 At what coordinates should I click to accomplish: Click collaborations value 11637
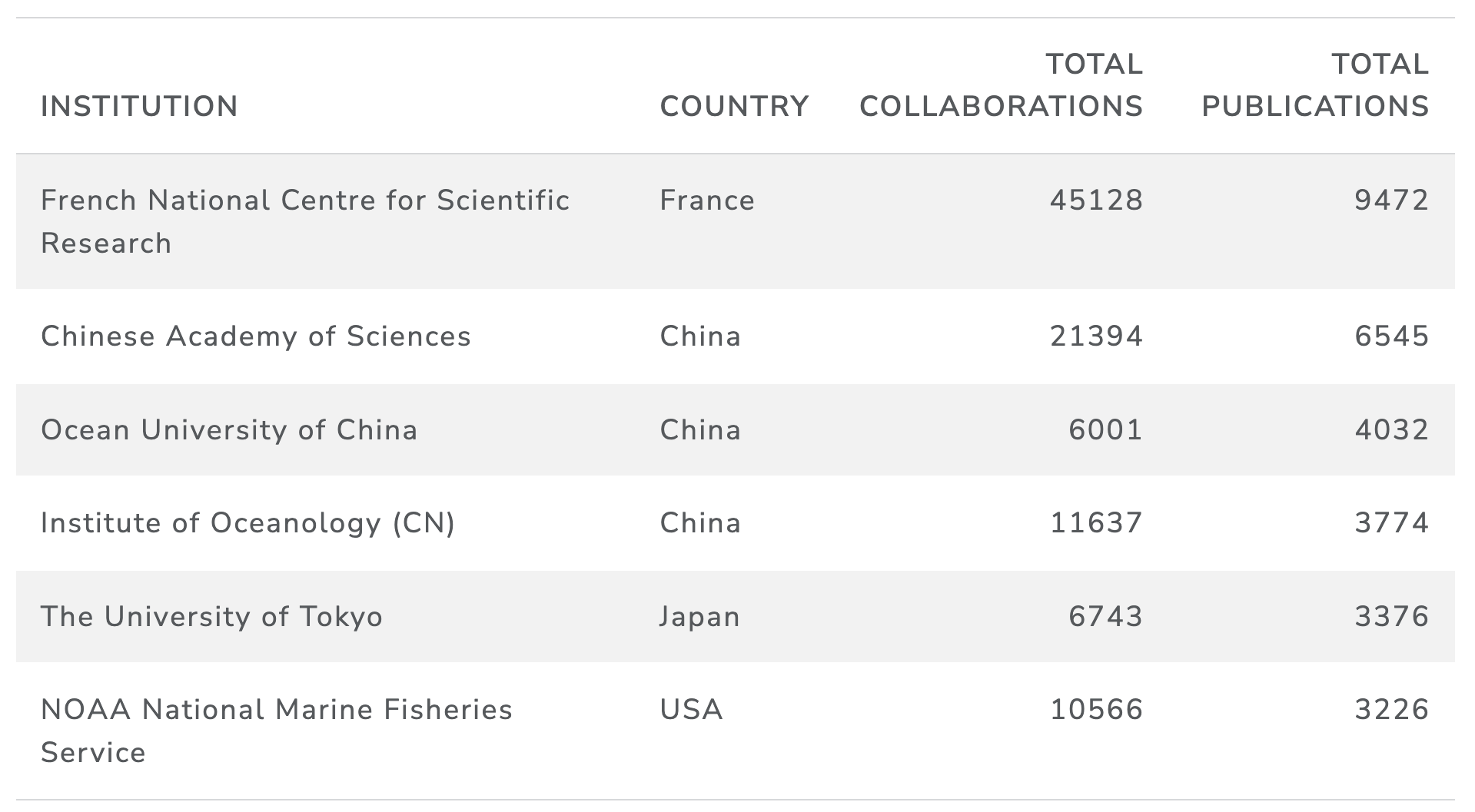[x=1097, y=523]
